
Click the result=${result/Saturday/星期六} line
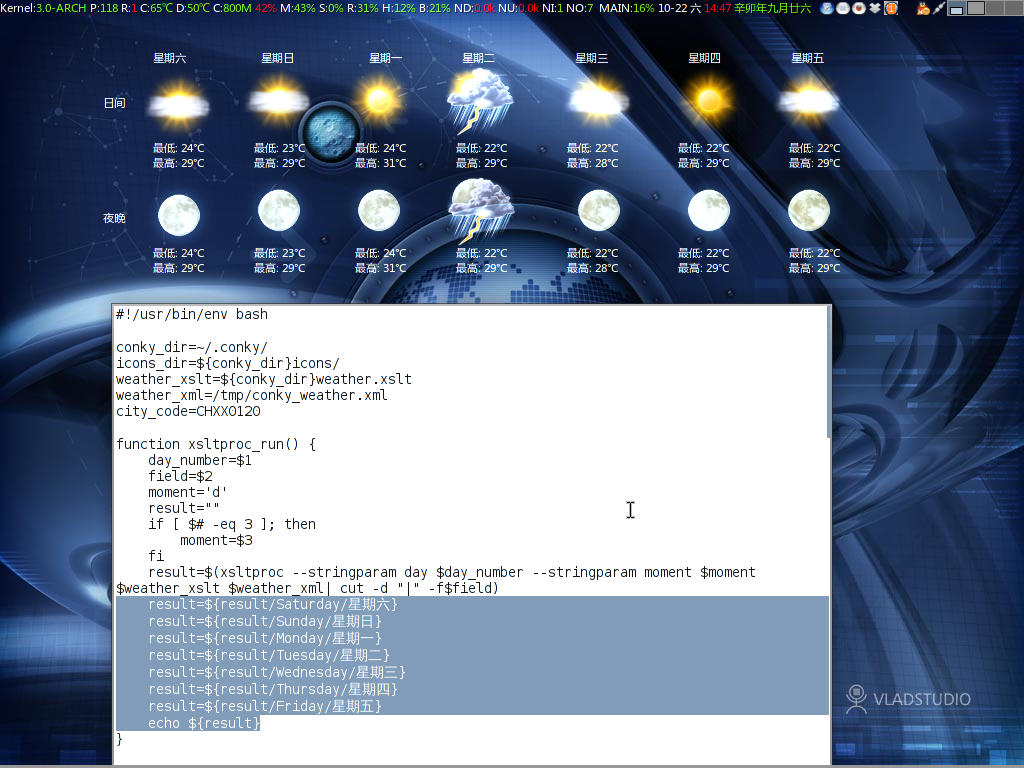273,605
